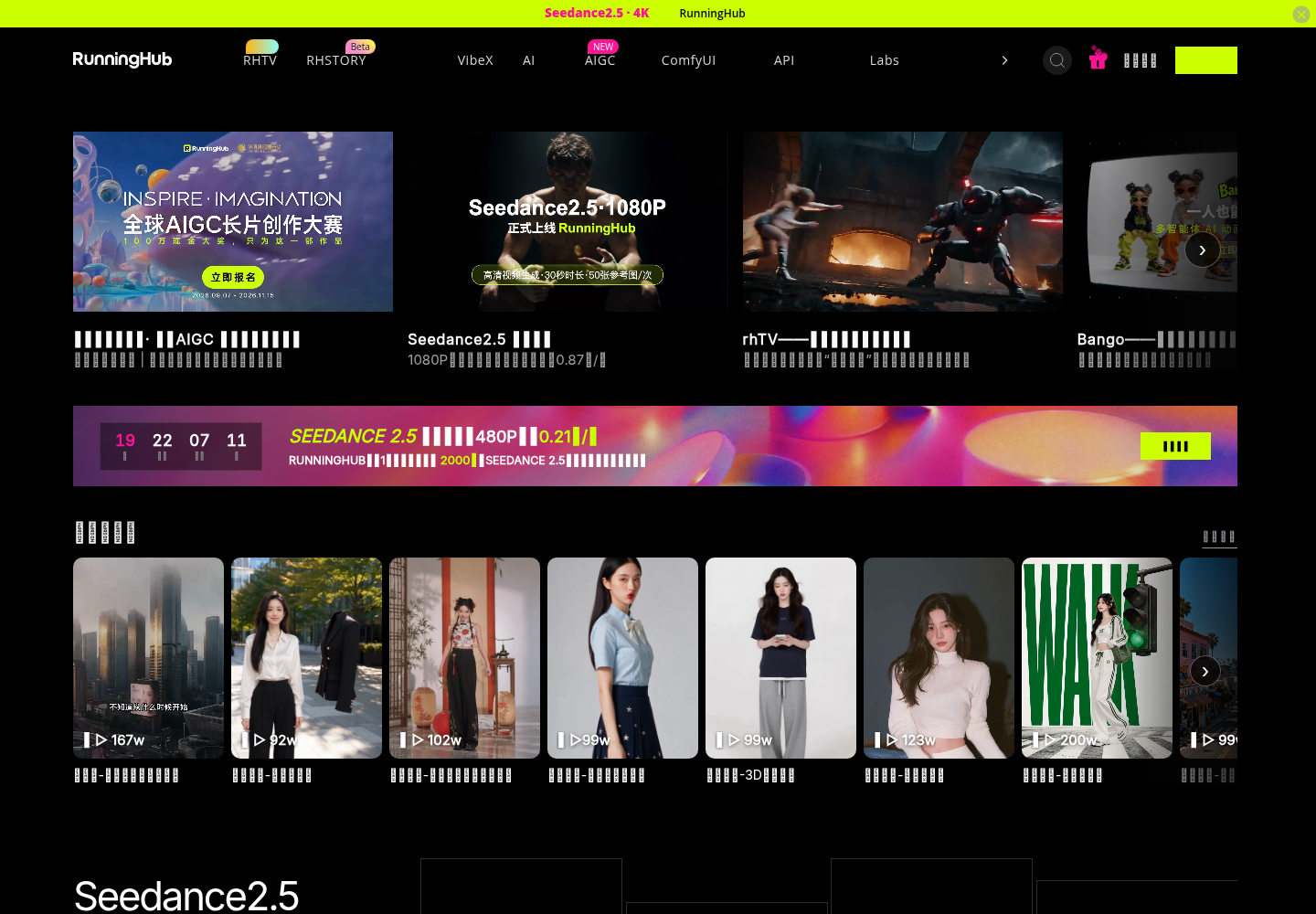Open the RHTV nav item
Viewport: 1316px width, 914px height.
[260, 60]
